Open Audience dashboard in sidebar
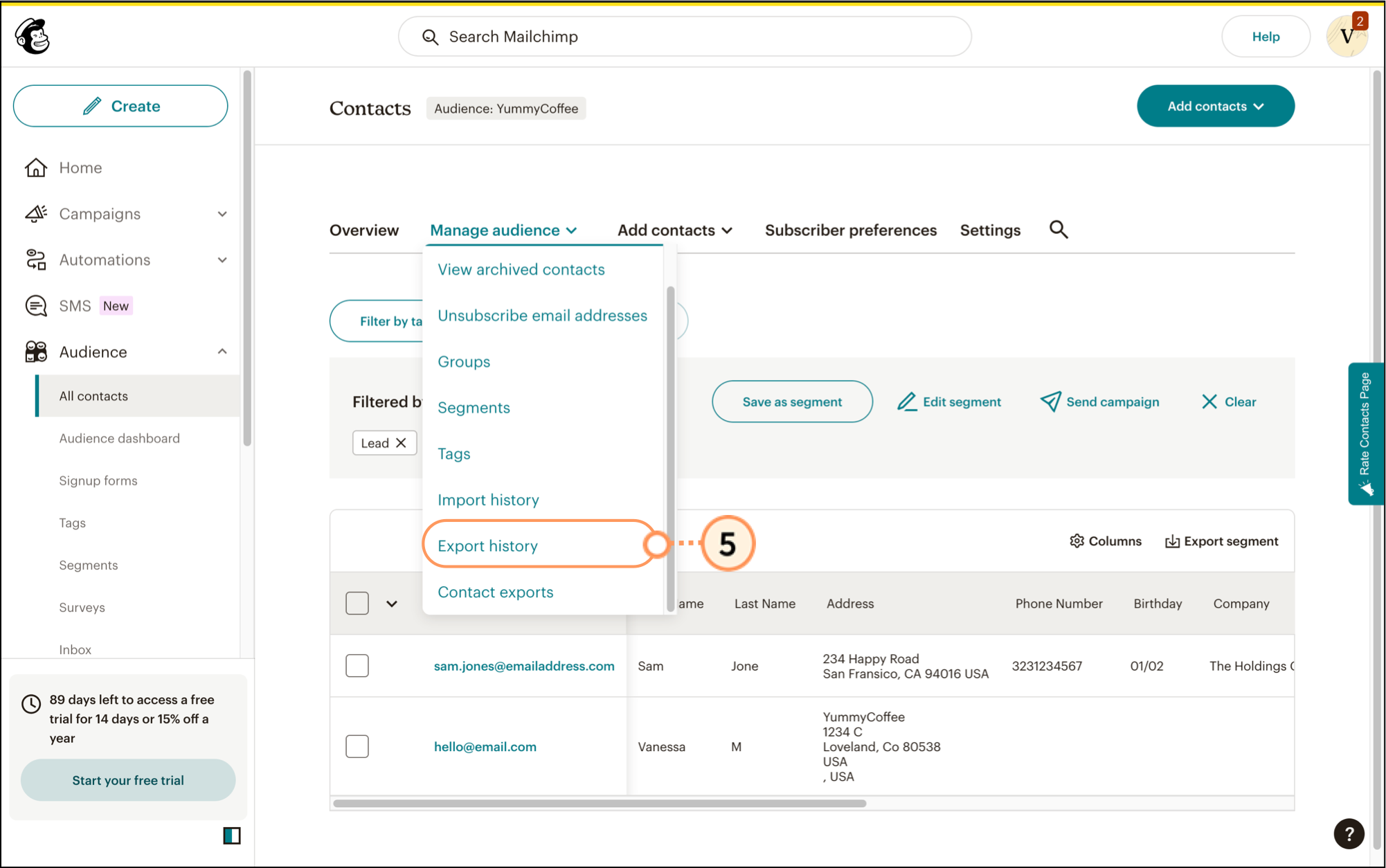The image size is (1386, 868). [119, 438]
